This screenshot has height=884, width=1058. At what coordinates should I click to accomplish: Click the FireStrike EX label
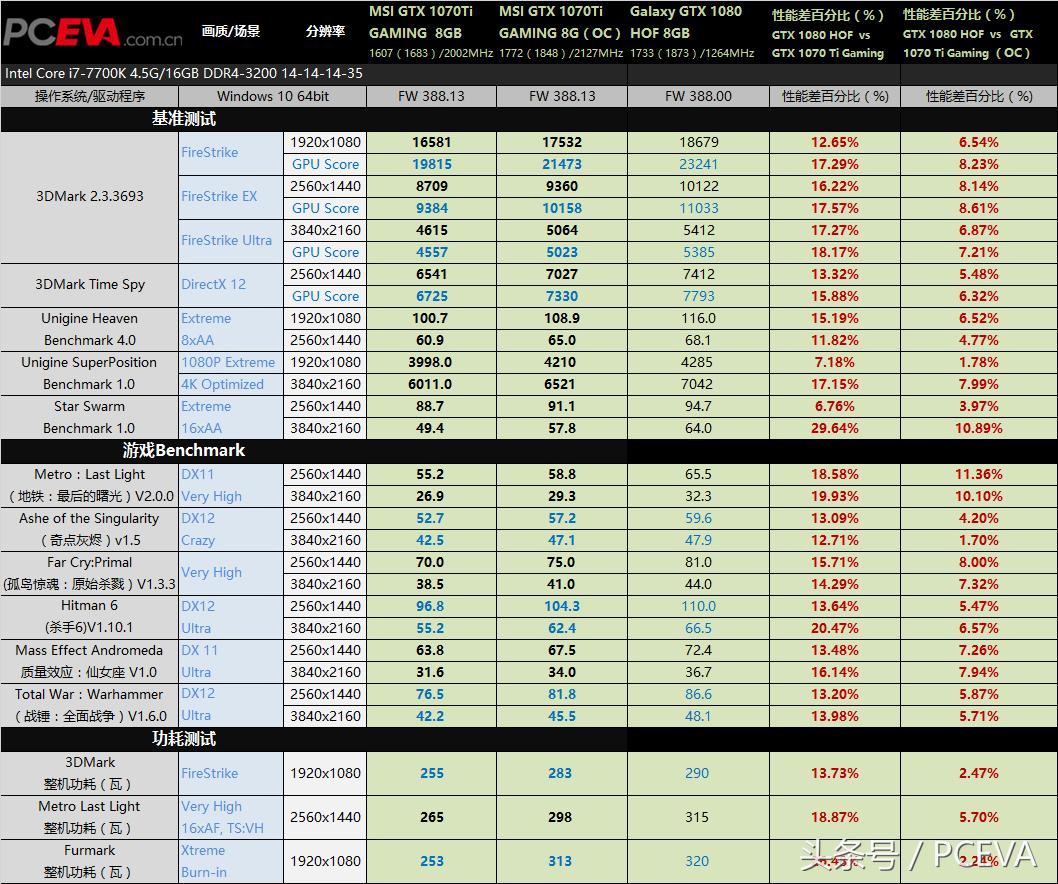point(219,196)
